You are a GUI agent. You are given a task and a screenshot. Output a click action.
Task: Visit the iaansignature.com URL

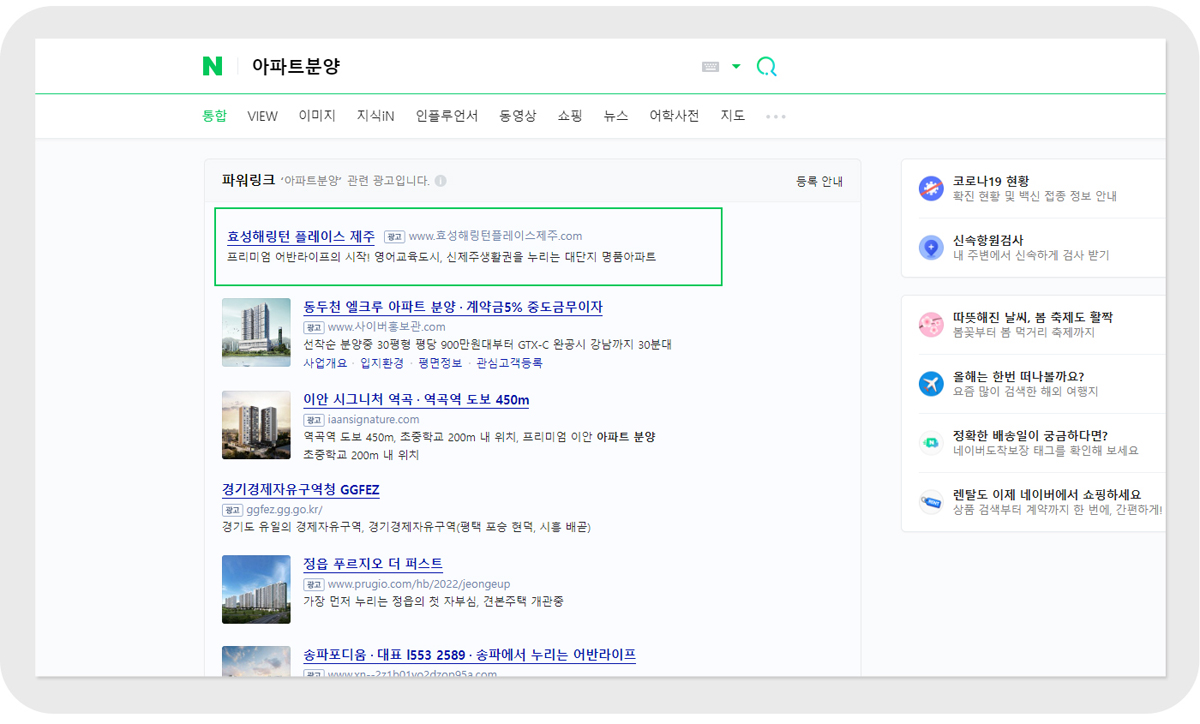coord(374,420)
